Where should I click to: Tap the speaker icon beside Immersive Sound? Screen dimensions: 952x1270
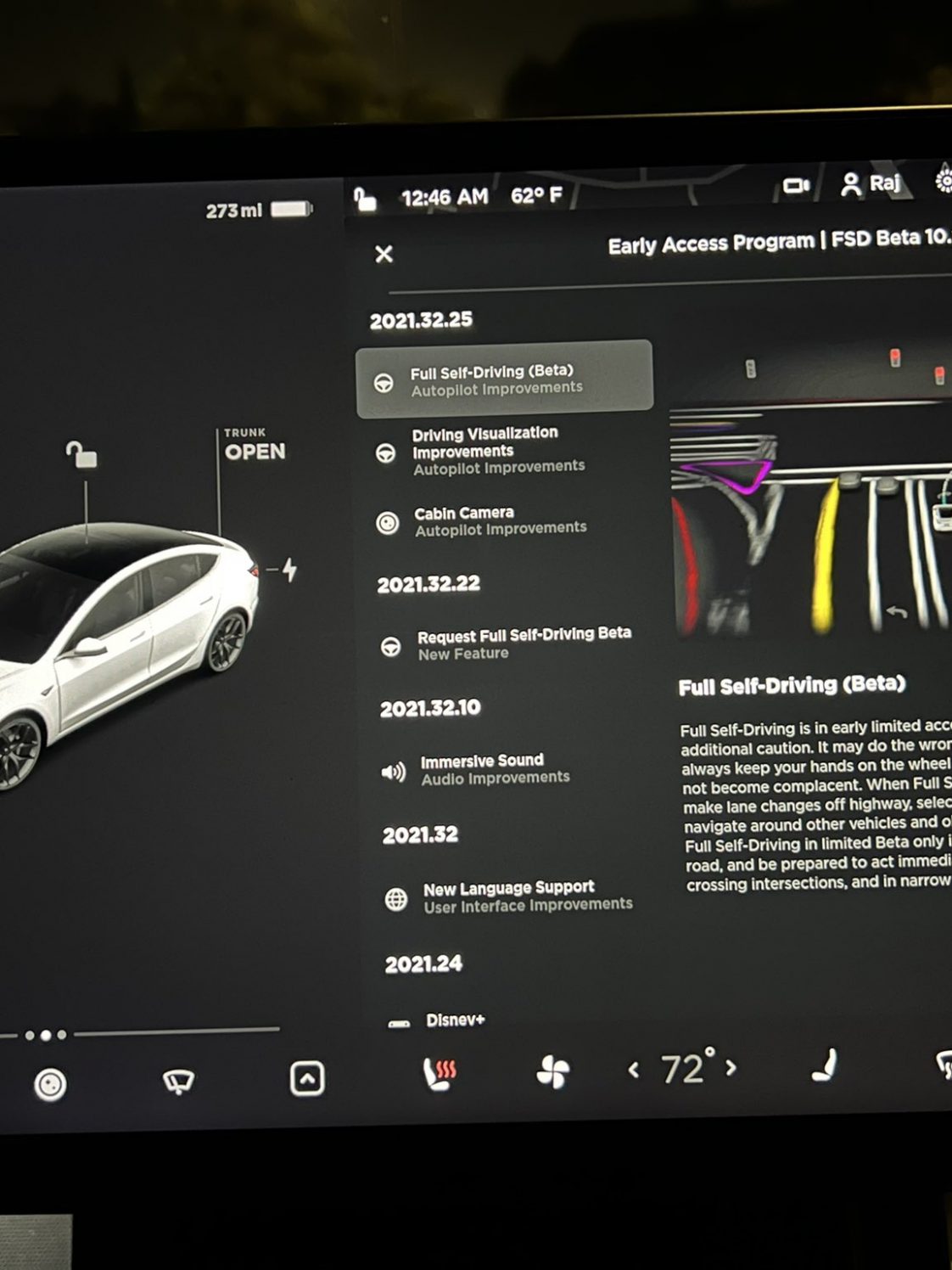(x=394, y=772)
